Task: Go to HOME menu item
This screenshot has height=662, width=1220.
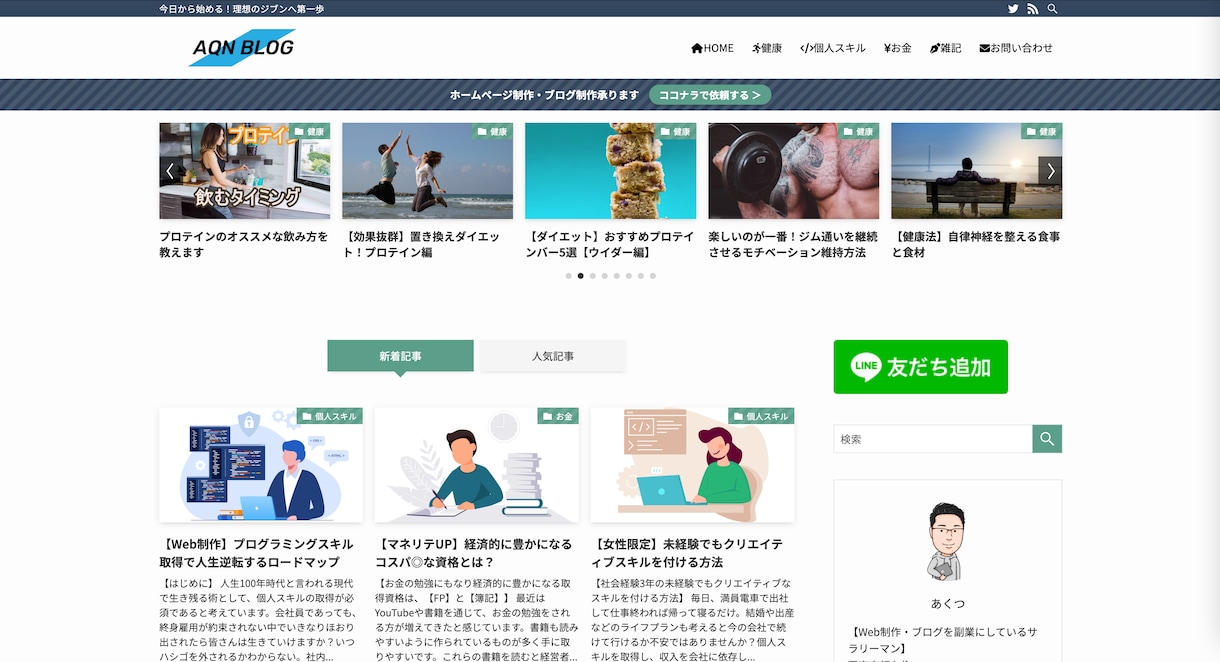Action: [712, 48]
